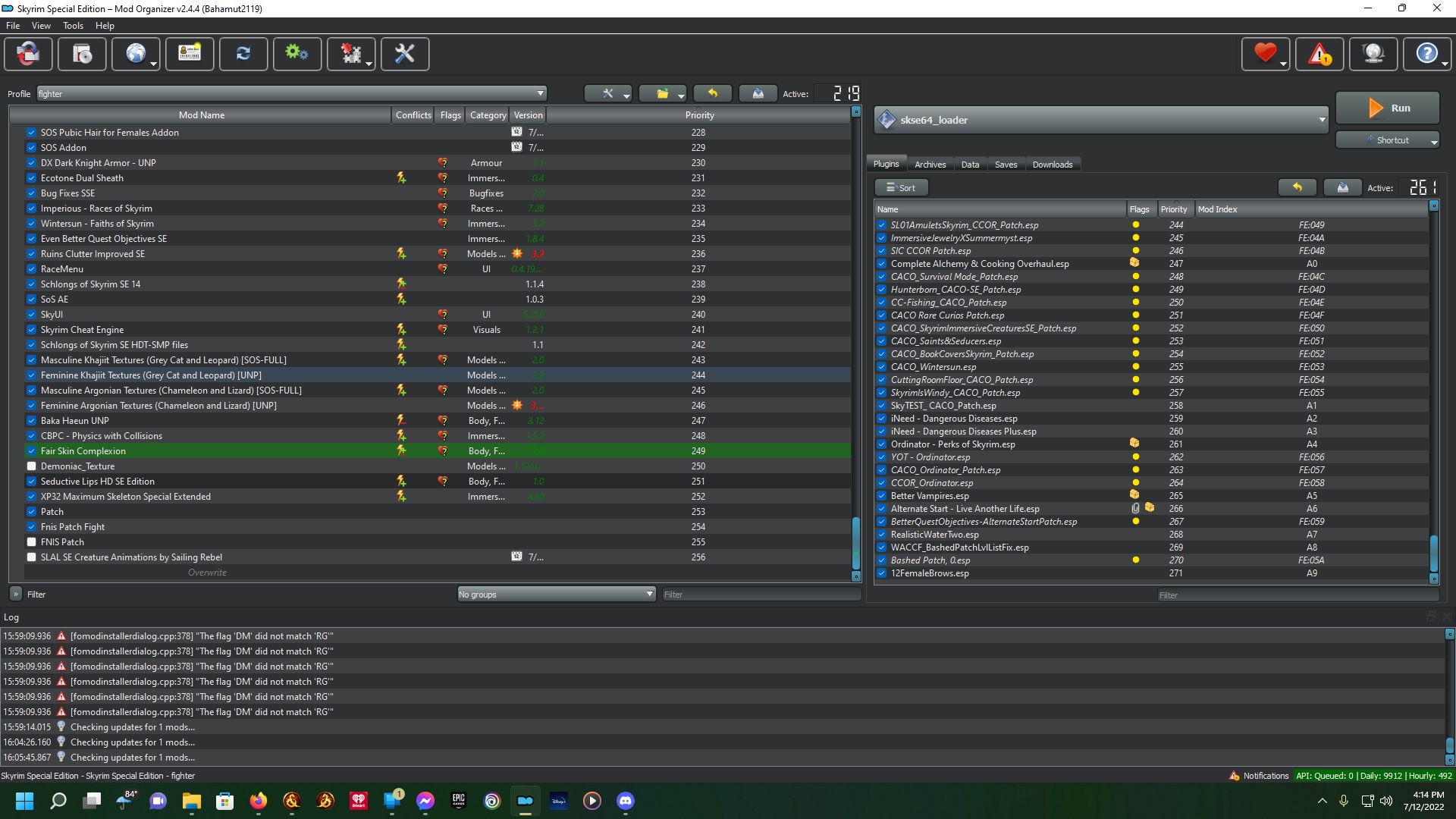
Task: Sort by Conflicts column header
Action: click(413, 115)
